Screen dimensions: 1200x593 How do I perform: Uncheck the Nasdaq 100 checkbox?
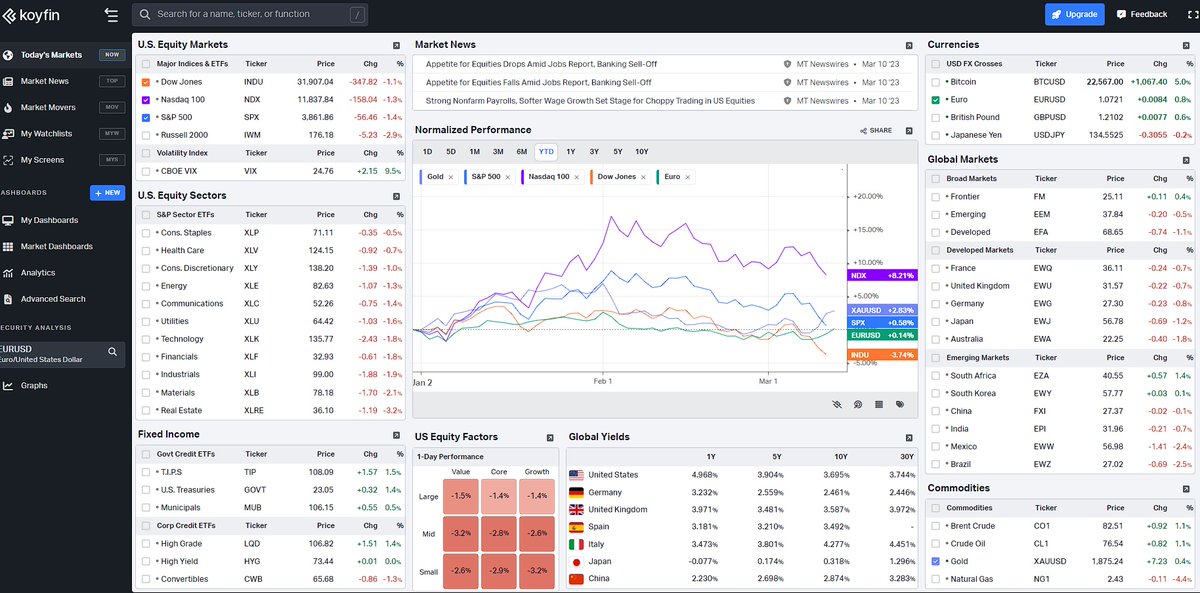(x=146, y=99)
